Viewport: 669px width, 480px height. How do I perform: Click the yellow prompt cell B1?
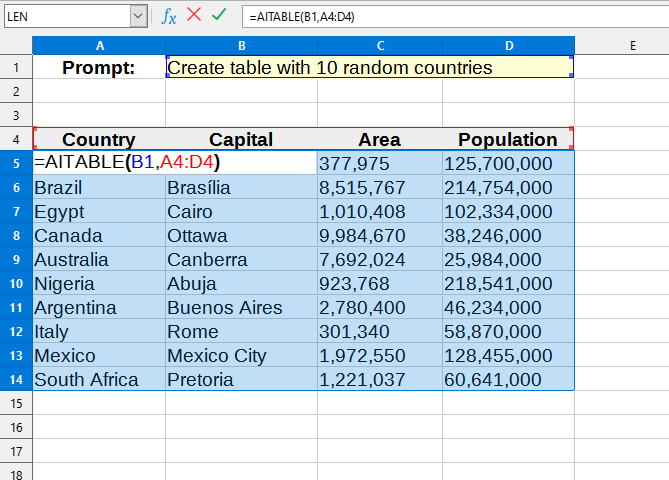click(x=369, y=68)
